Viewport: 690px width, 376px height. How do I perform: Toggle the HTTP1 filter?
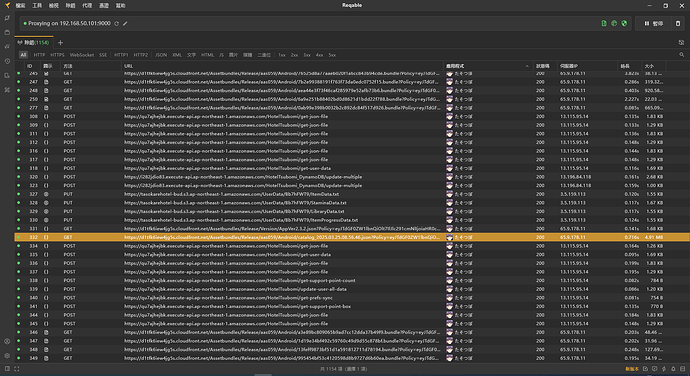(x=121, y=55)
